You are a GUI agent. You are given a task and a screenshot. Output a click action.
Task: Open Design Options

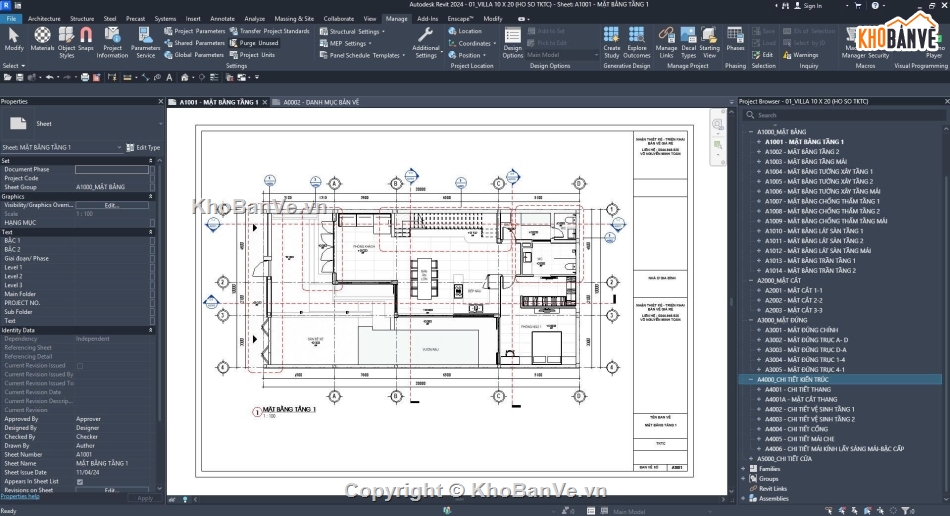pos(513,42)
